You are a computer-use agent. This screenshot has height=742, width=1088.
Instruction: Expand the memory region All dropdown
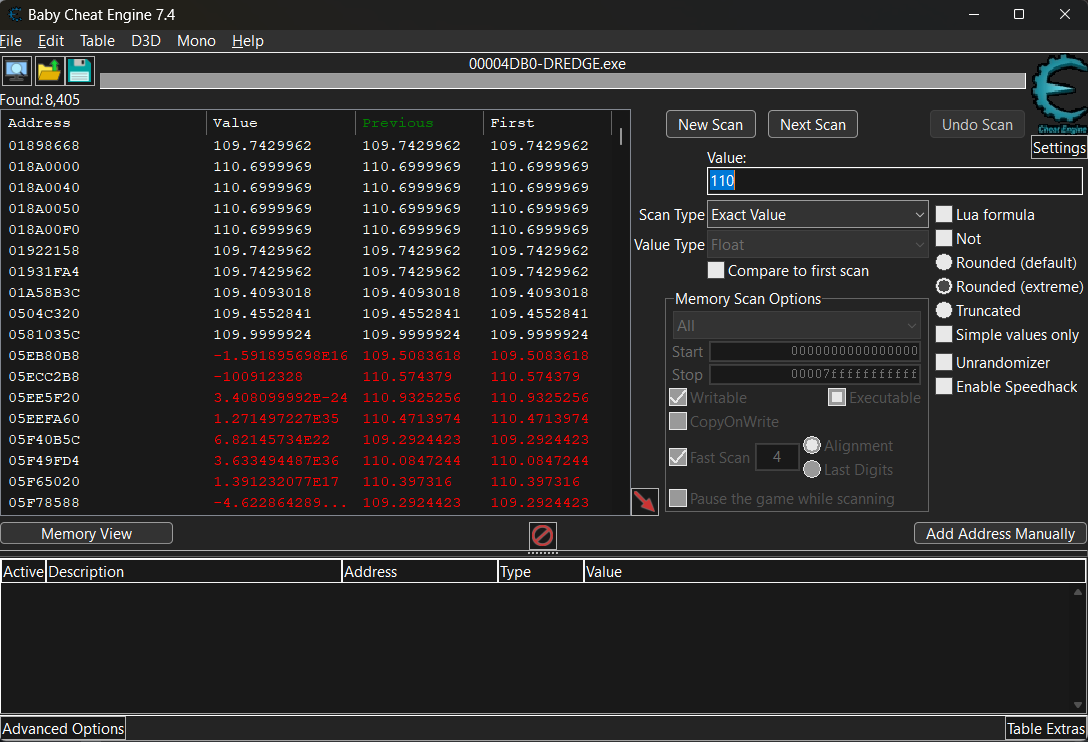[797, 326]
